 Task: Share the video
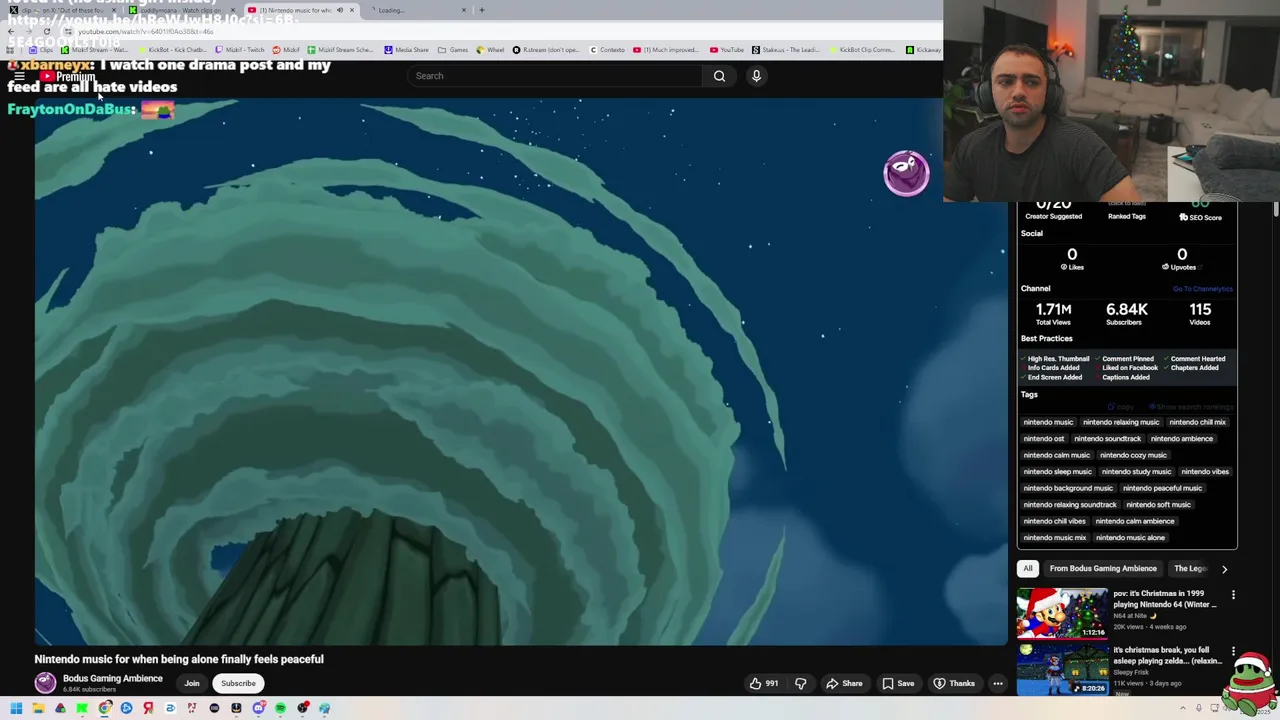click(844, 683)
